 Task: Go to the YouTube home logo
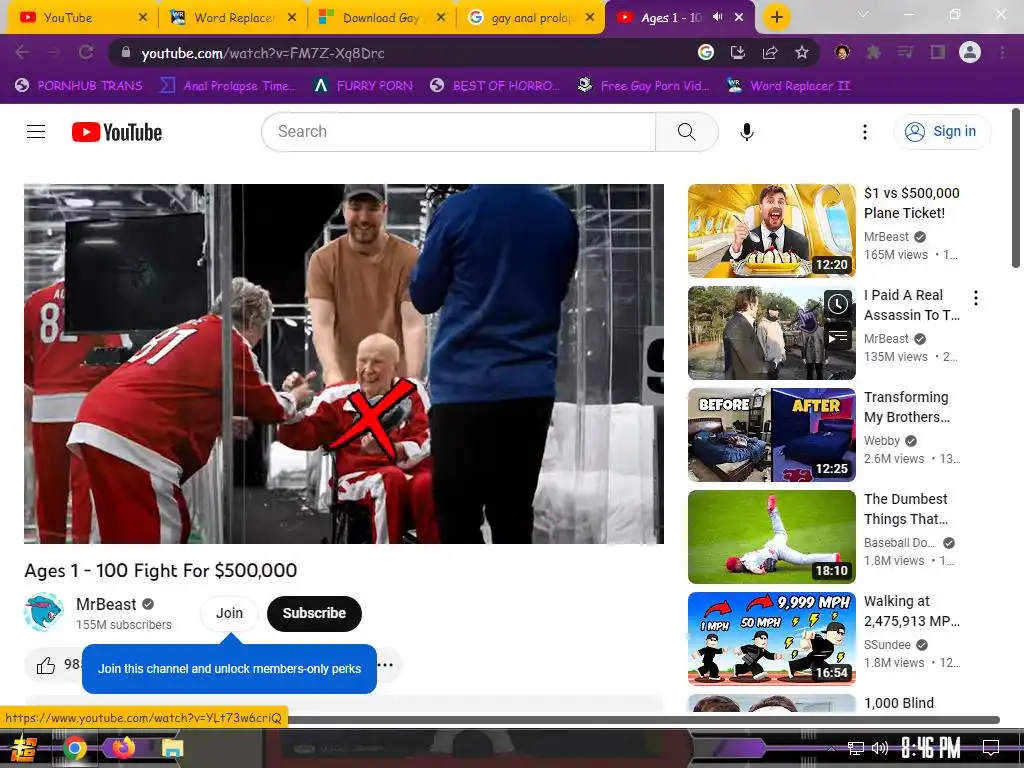pyautogui.click(x=117, y=132)
